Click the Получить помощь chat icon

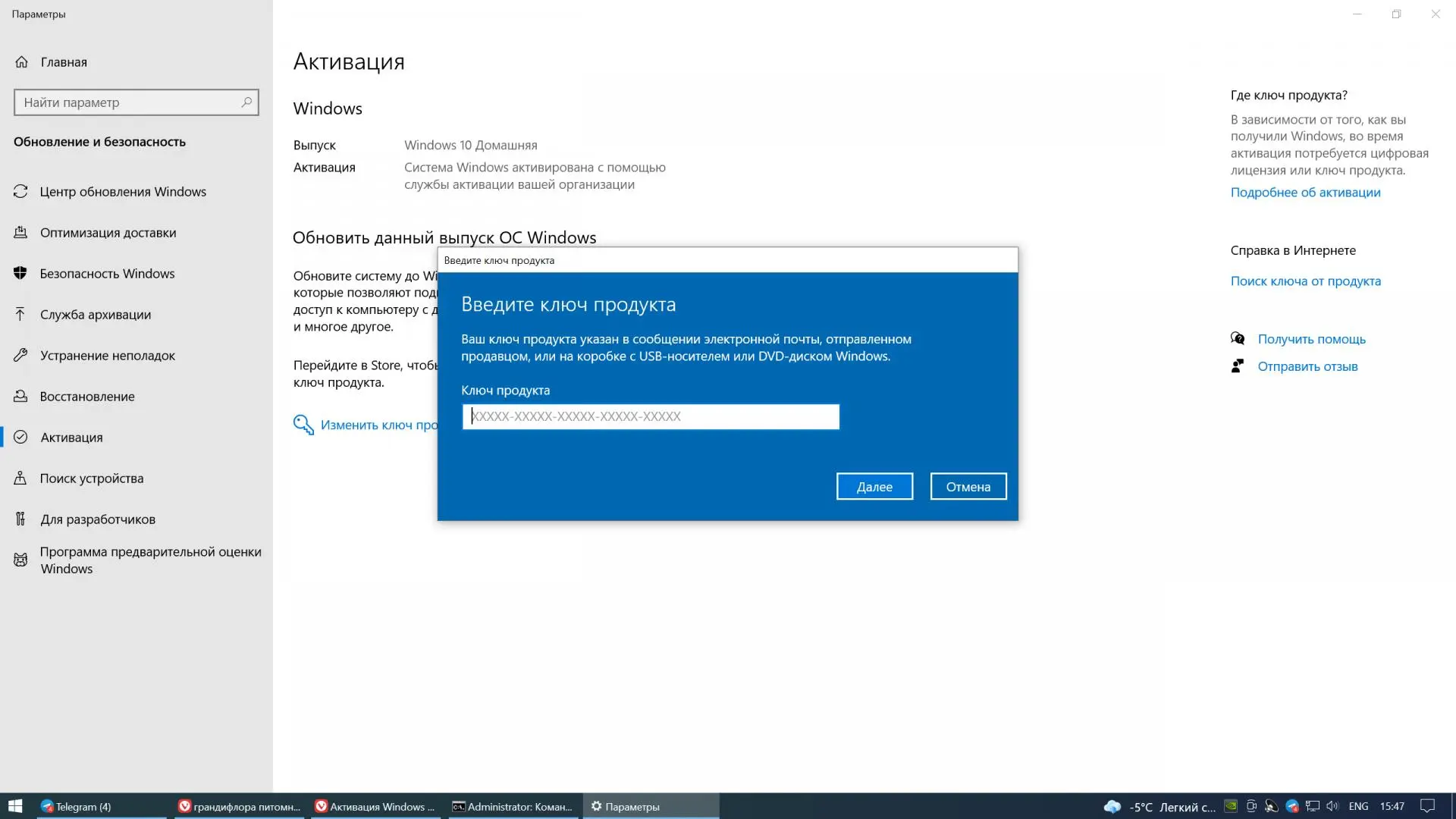tap(1238, 338)
